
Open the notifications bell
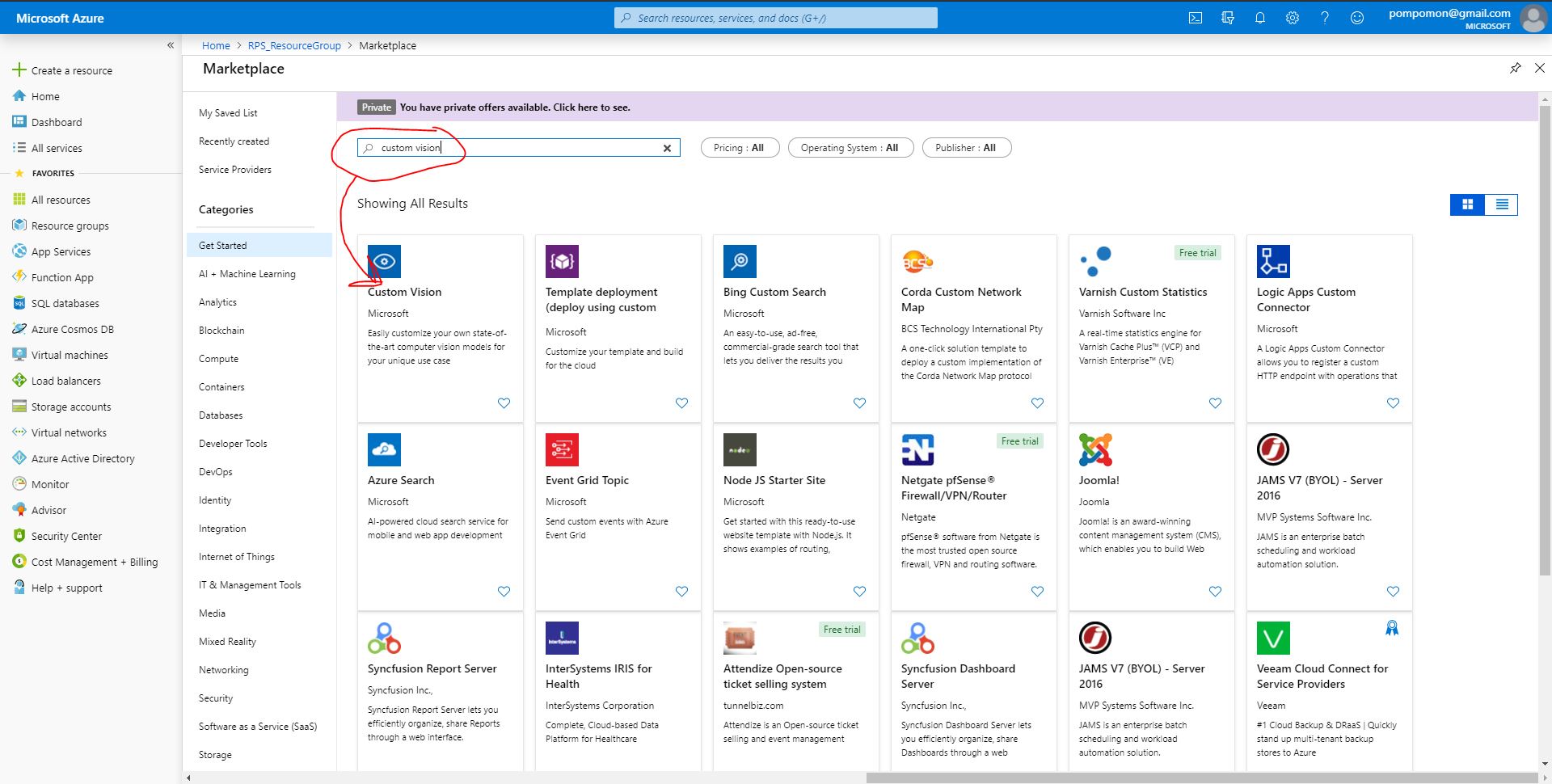tap(1259, 18)
